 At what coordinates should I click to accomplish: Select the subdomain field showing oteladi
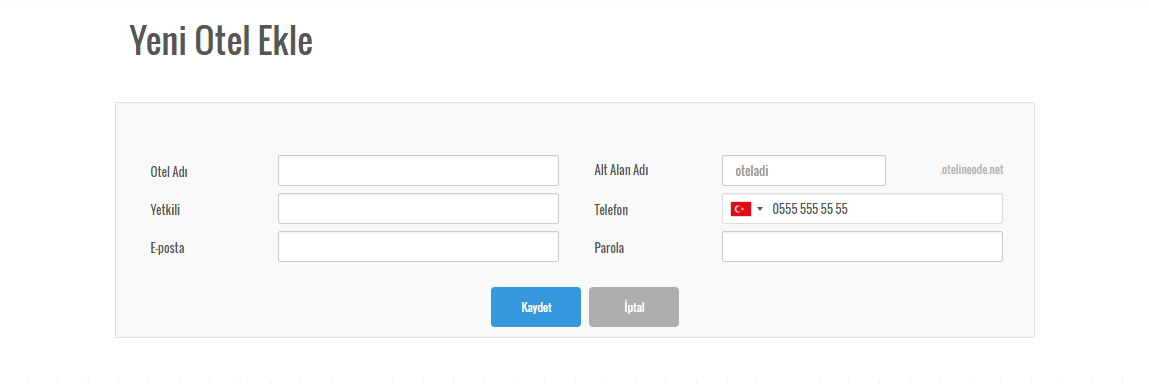[804, 171]
